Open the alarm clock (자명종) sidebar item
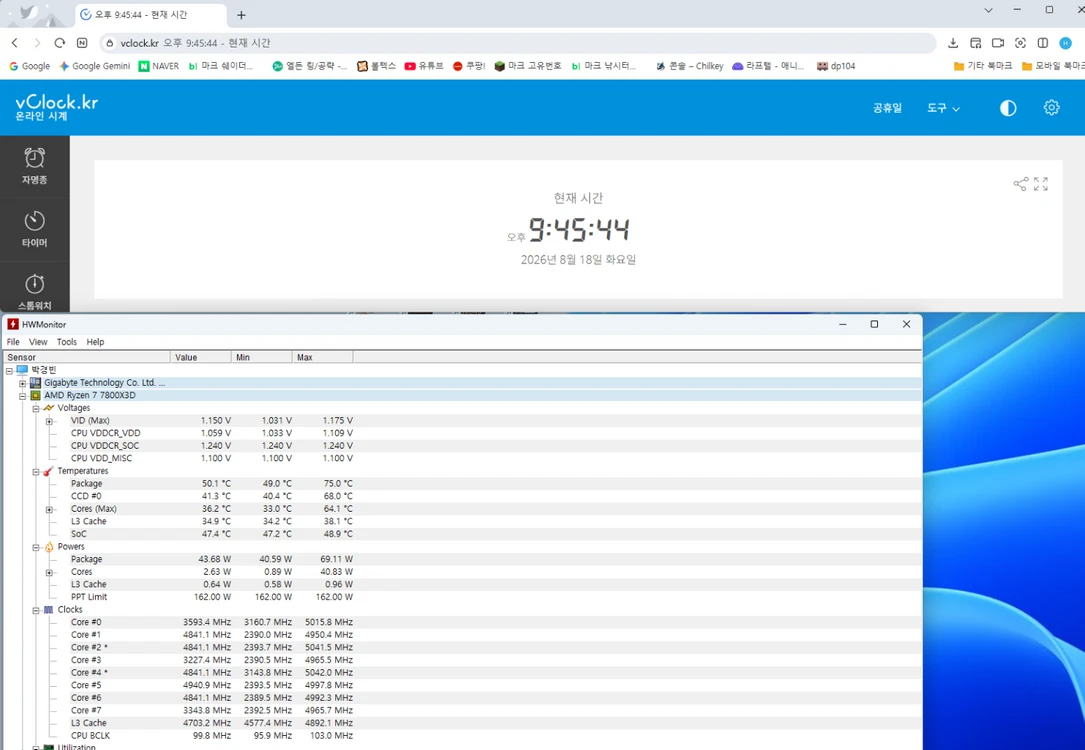Image resolution: width=1085 pixels, height=750 pixels. pos(34,166)
